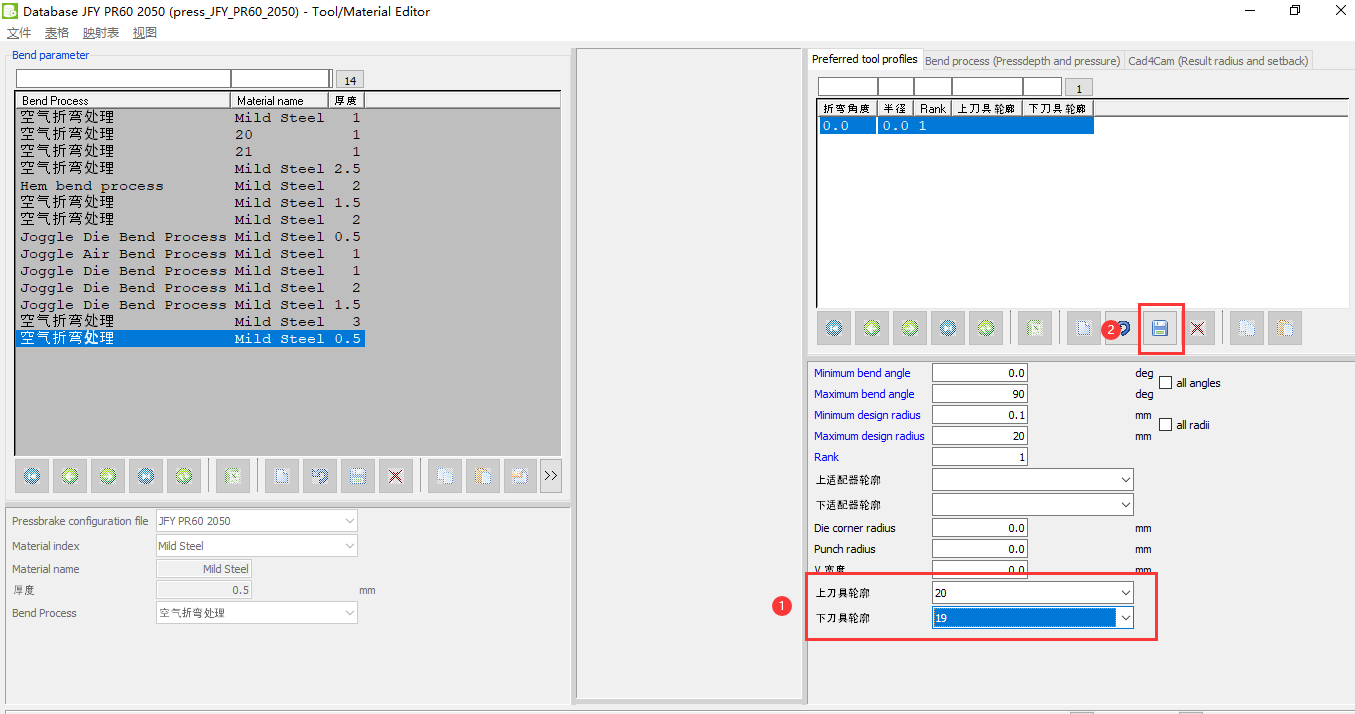Switch to Preferred tool profiles tab
The image size is (1355, 714).
(865, 60)
